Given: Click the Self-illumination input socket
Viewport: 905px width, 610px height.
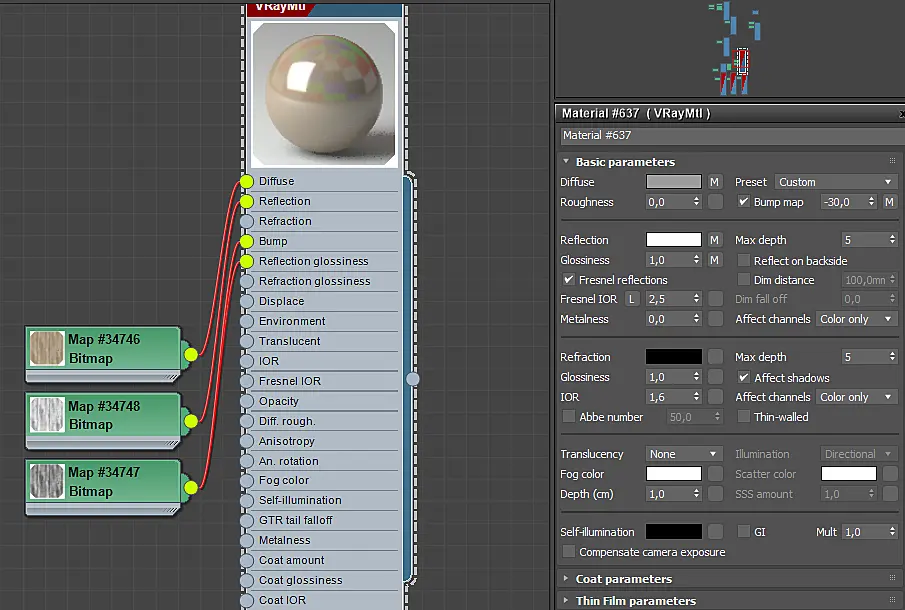Looking at the screenshot, I should 246,500.
